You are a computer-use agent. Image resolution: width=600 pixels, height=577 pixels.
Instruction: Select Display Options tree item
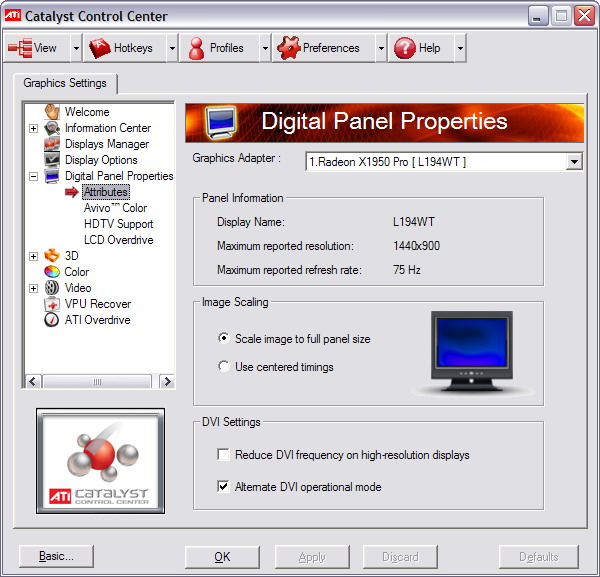click(x=101, y=160)
